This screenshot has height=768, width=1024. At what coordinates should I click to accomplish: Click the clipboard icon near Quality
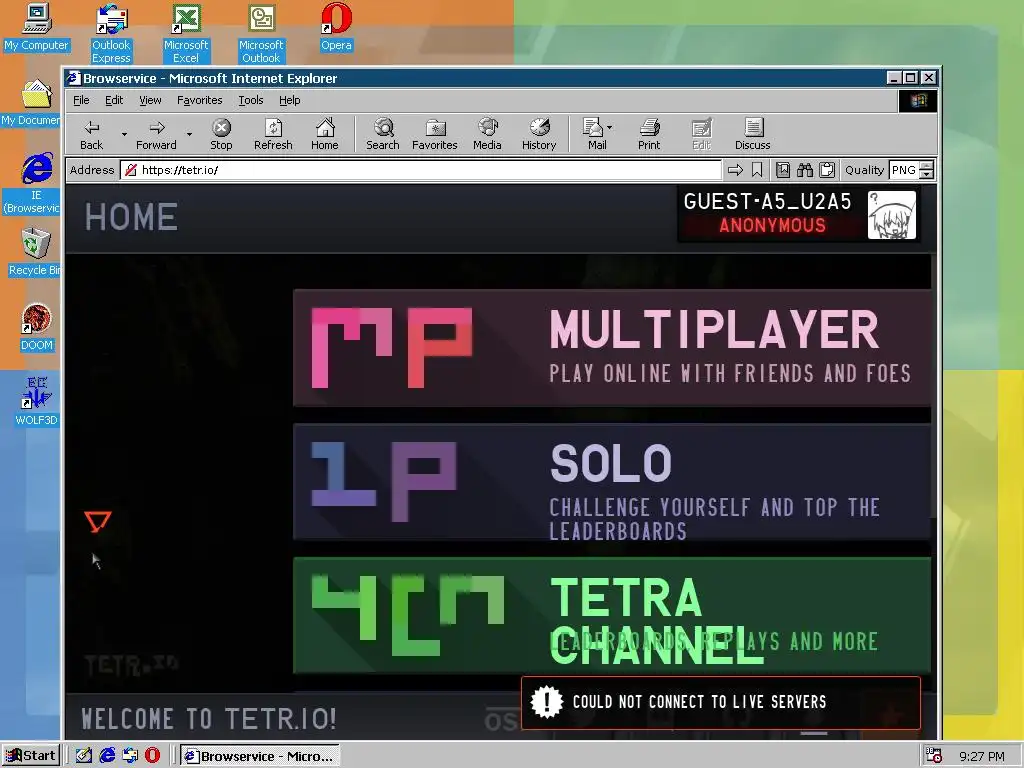pyautogui.click(x=827, y=170)
